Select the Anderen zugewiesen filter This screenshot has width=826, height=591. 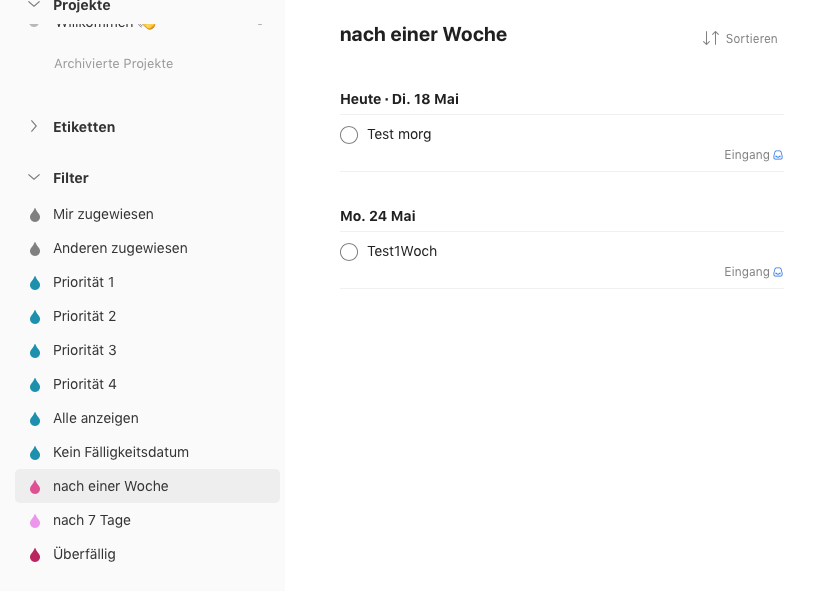tap(148, 248)
